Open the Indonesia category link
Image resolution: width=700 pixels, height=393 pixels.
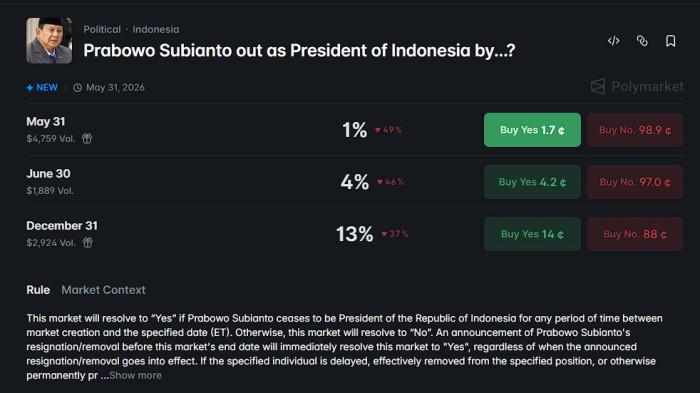[x=156, y=29]
